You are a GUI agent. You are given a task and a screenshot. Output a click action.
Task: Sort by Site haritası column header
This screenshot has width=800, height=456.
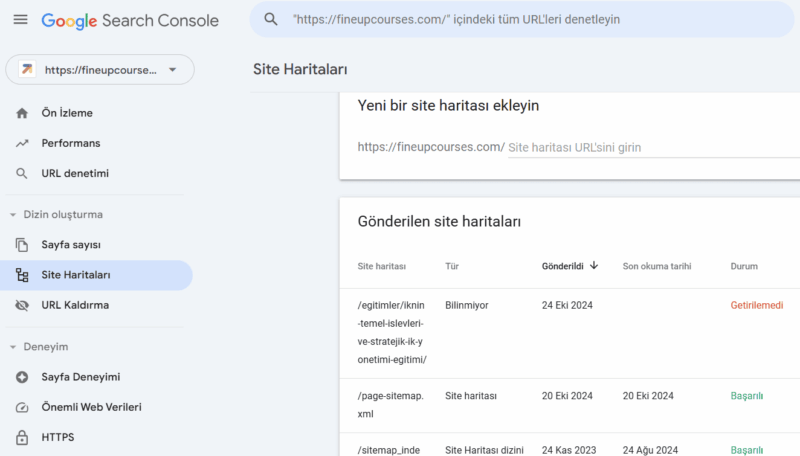(x=382, y=266)
